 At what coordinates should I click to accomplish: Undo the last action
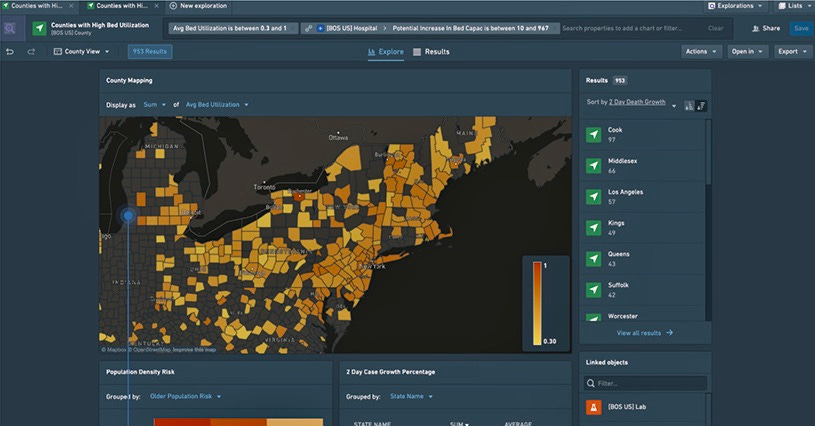coord(10,51)
